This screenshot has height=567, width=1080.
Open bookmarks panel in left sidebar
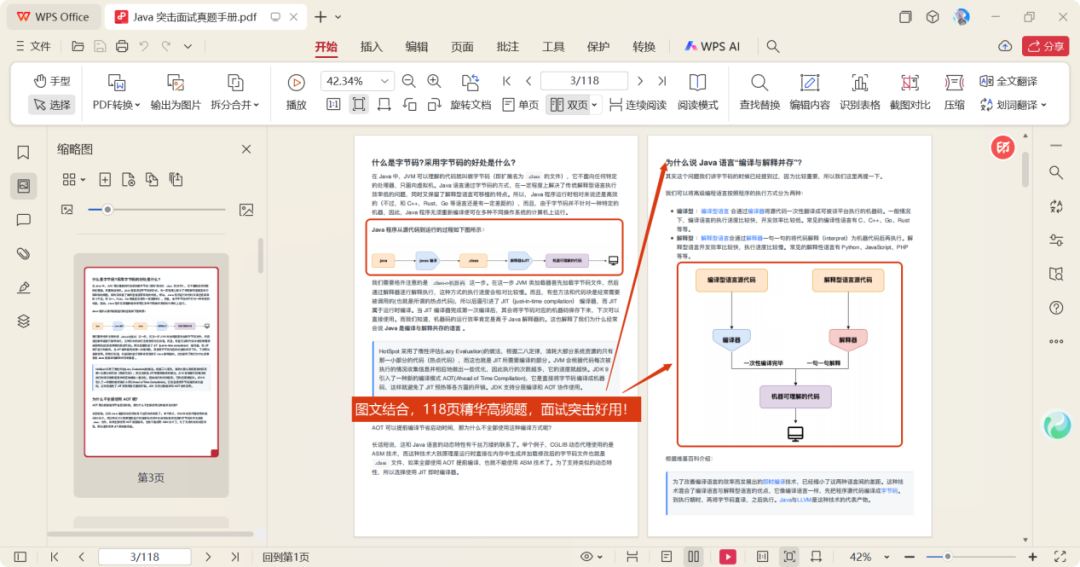[x=23, y=152]
